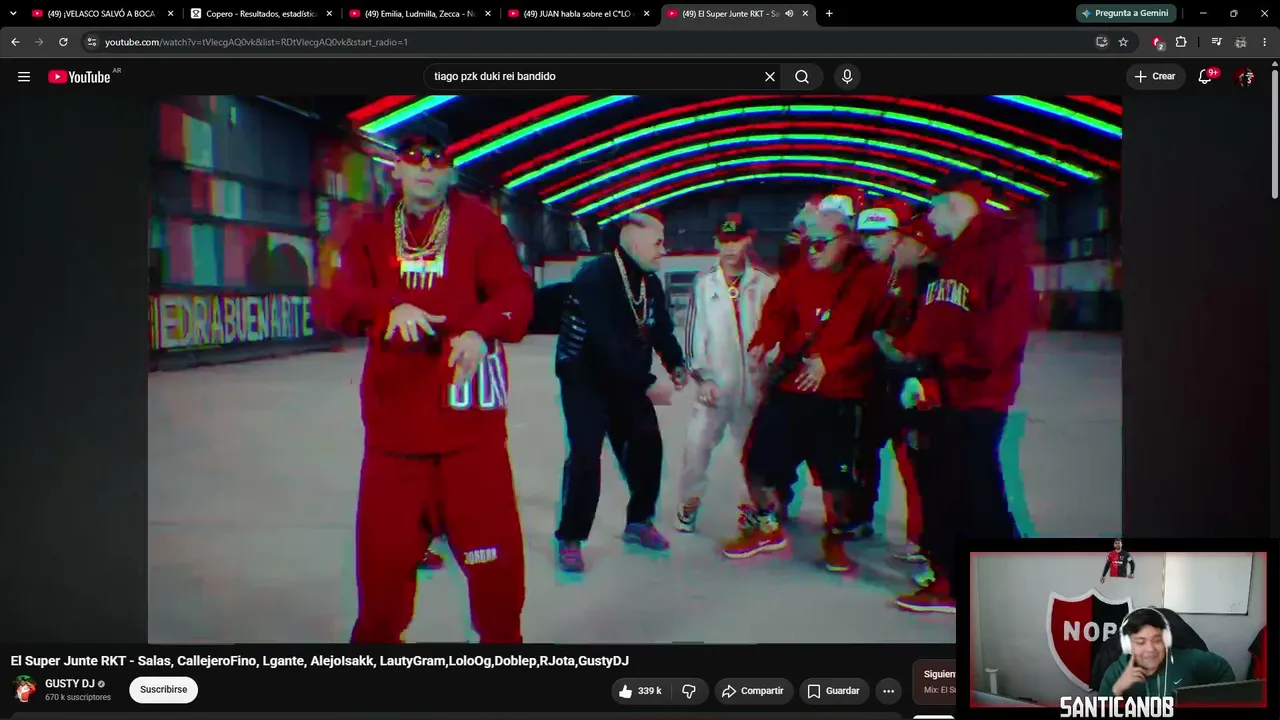Viewport: 1280px width, 720px height.
Task: Open YouTube notifications bell
Action: coord(1205,77)
